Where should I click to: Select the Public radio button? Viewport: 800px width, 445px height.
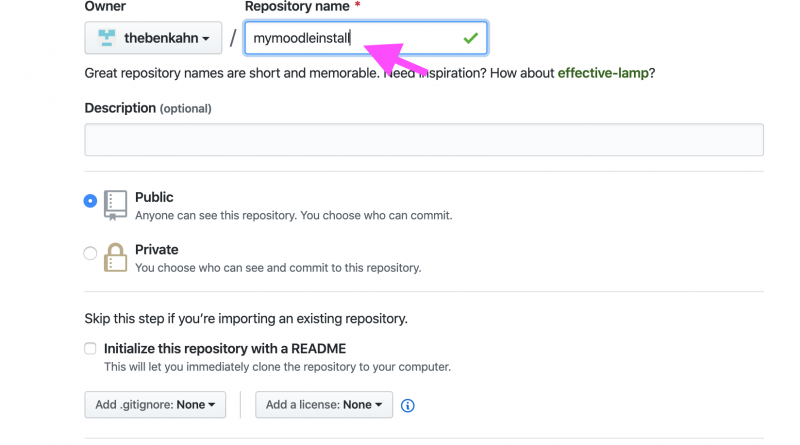pyautogui.click(x=91, y=201)
